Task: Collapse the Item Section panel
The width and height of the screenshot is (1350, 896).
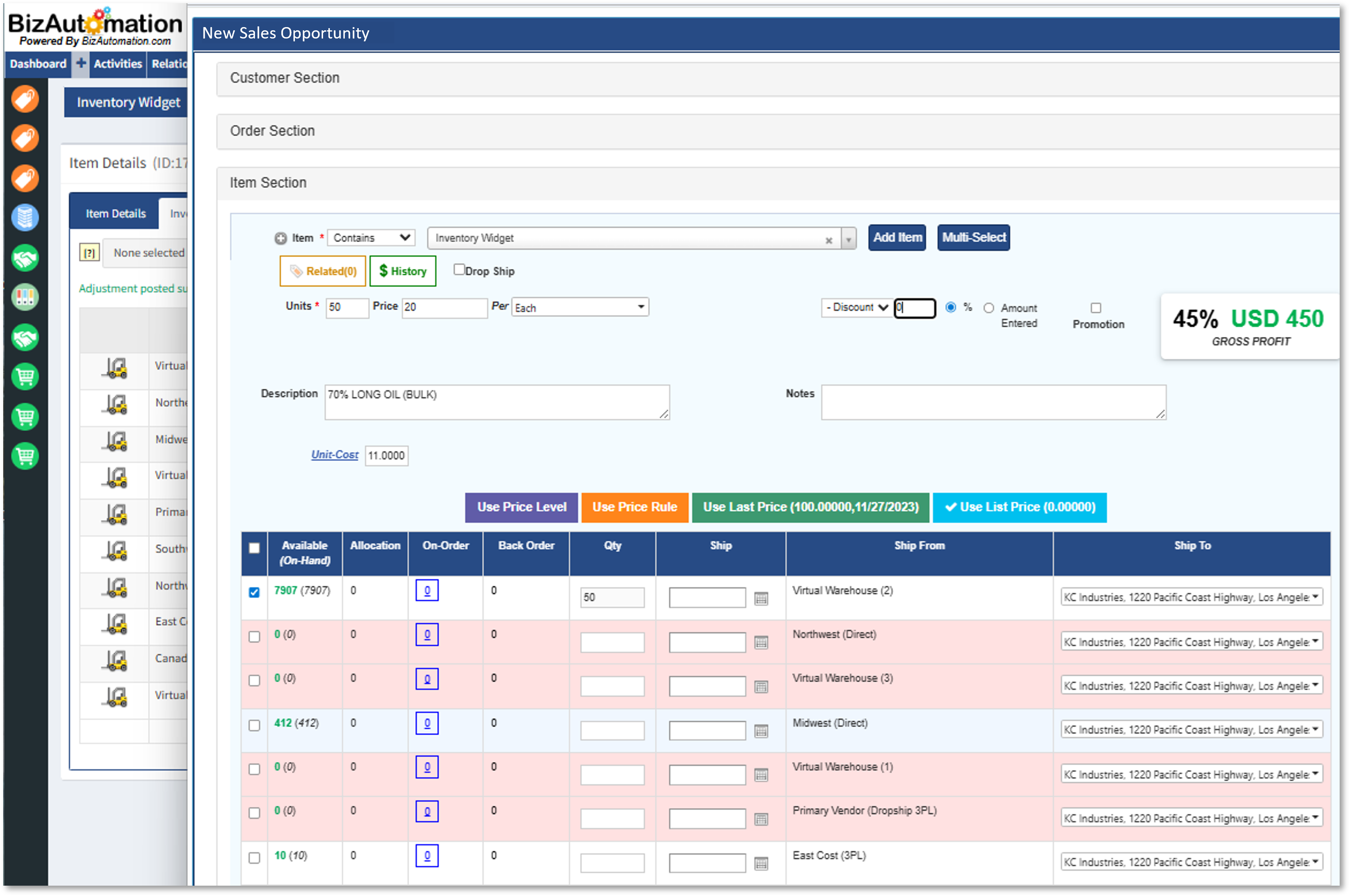Action: point(778,183)
